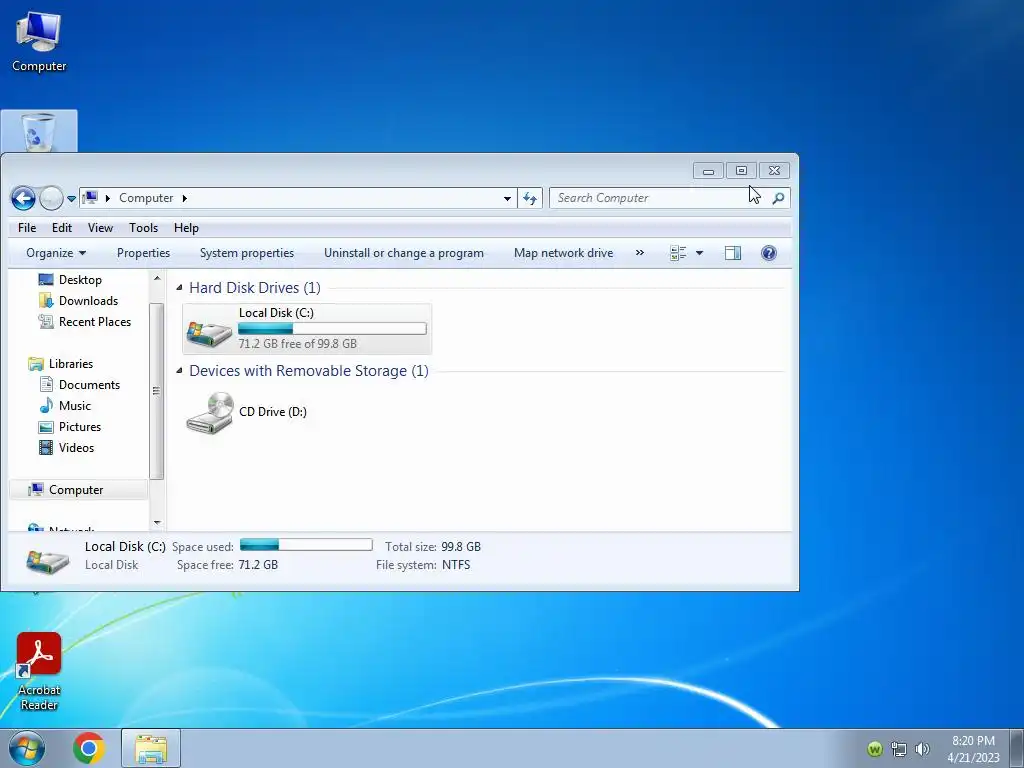
Task: Click the Space used bar in details pane
Action: 306,545
